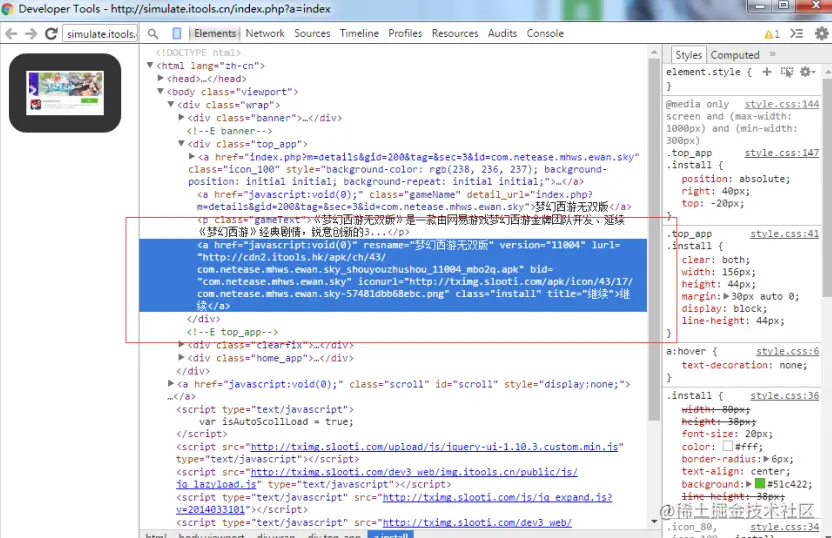Open the style.css:6 source link
The image size is (832, 538).
click(x=787, y=351)
